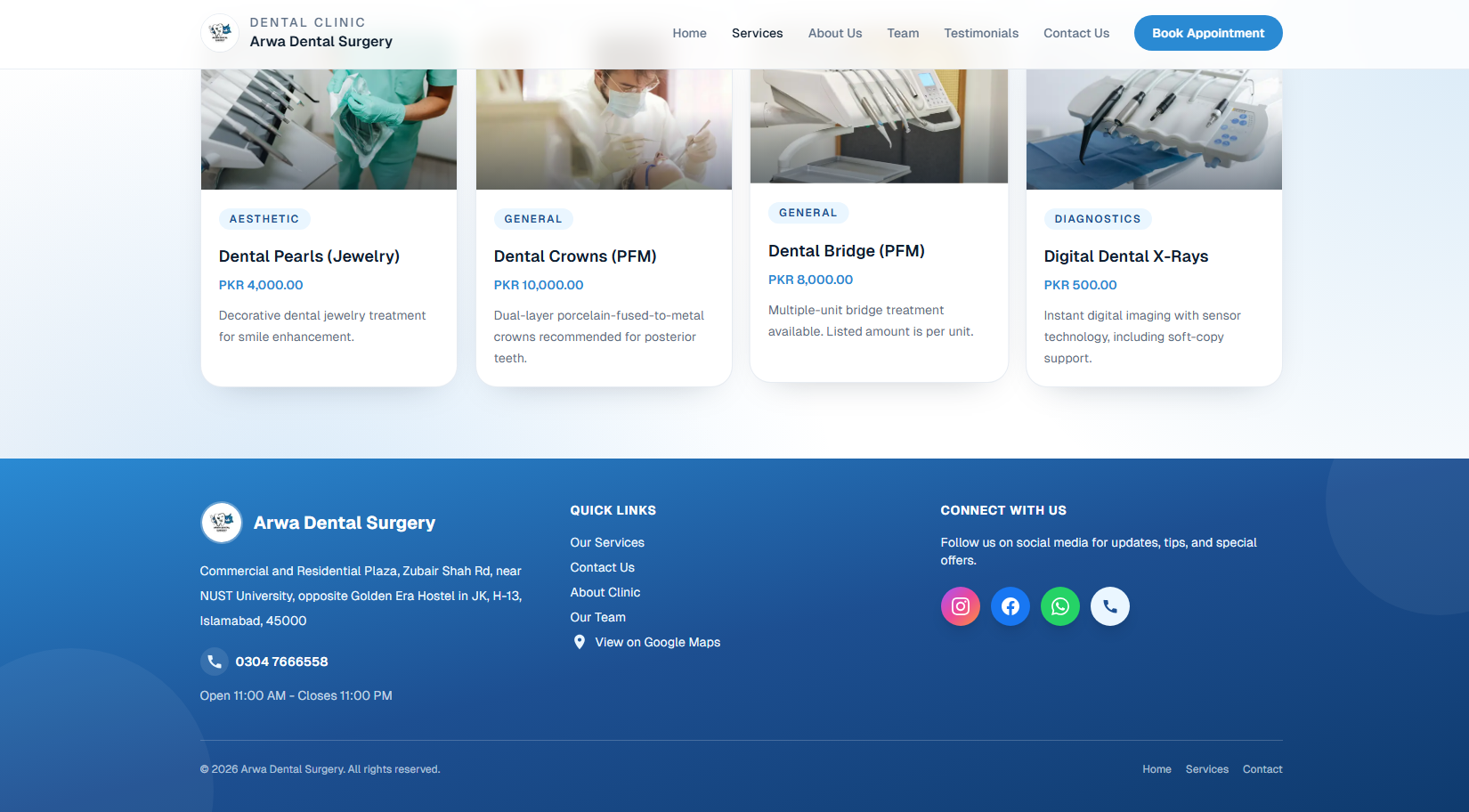1469x812 pixels.
Task: Click the phone icon in Connect With Us
Action: coord(1109,606)
